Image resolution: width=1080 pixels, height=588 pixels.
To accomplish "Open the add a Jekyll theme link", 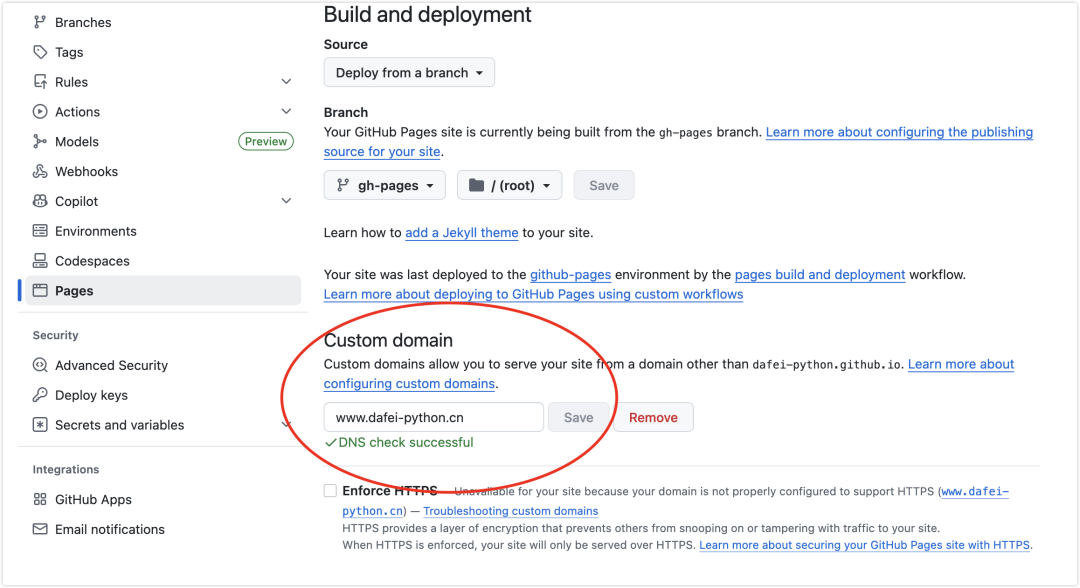I will click(461, 233).
